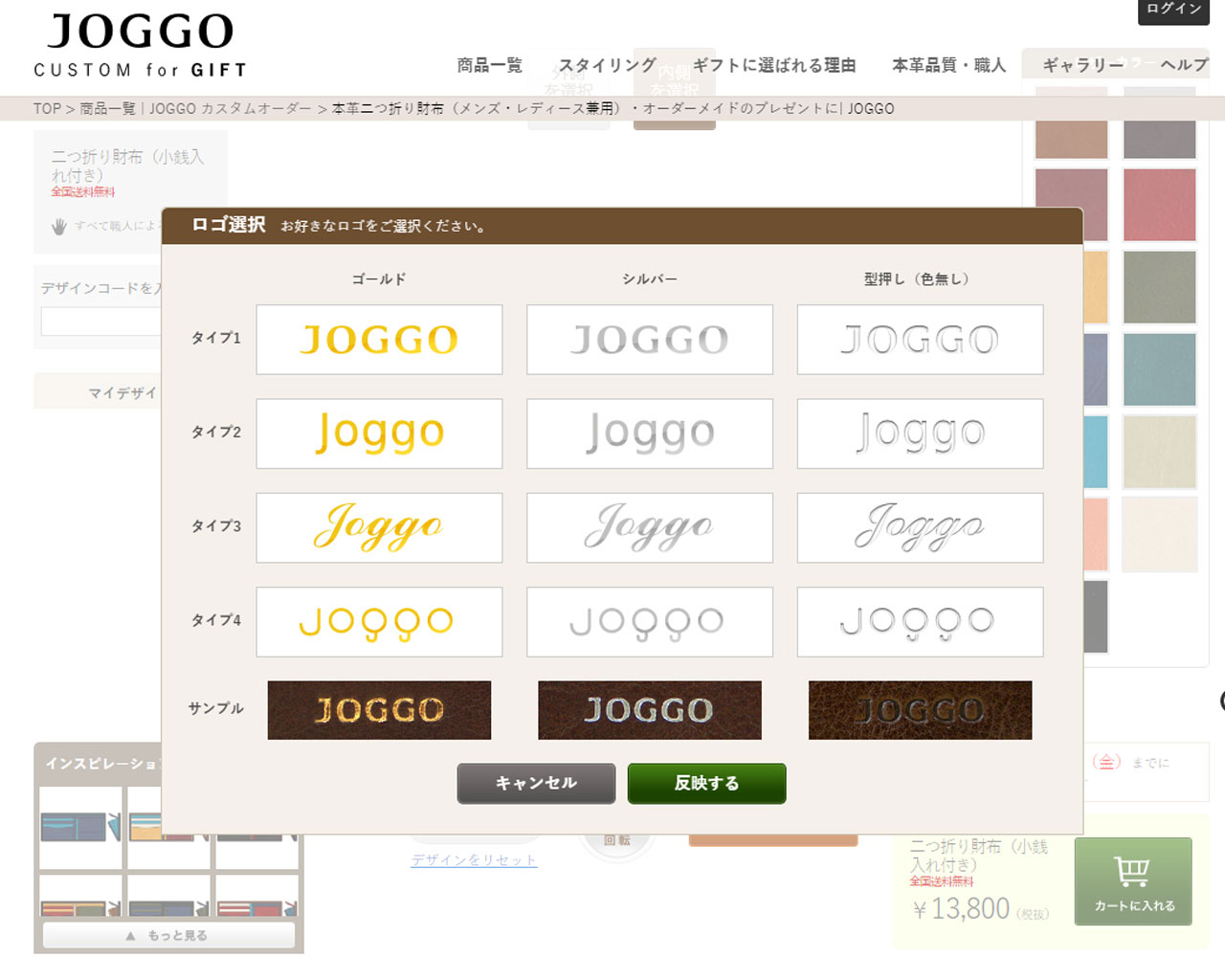Choose gold Type 2 Joggo logo

[379, 434]
